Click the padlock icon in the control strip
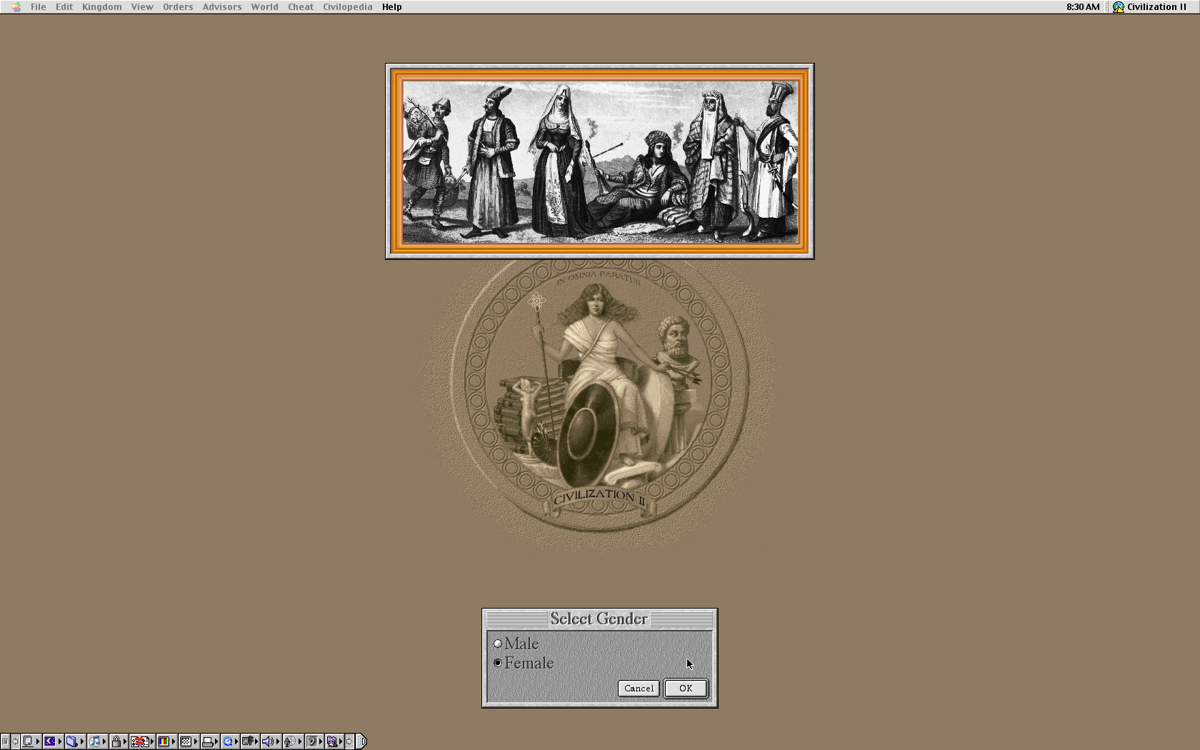 click(x=117, y=742)
